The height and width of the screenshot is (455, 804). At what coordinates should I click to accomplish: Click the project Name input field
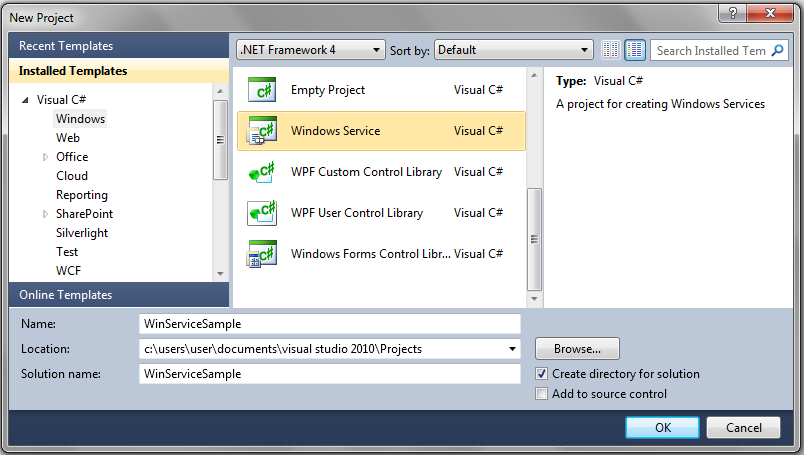(x=330, y=324)
